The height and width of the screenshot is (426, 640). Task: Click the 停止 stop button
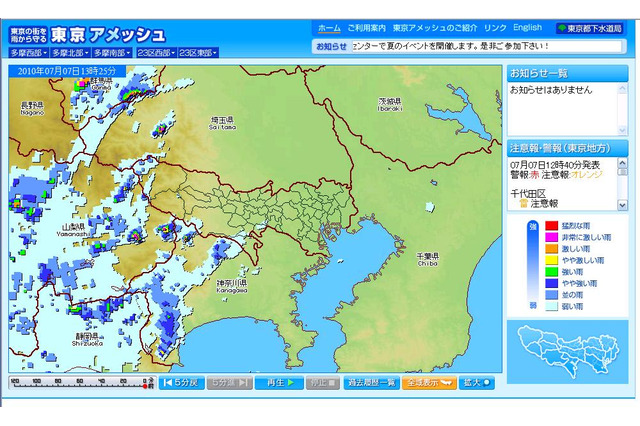[x=323, y=383]
